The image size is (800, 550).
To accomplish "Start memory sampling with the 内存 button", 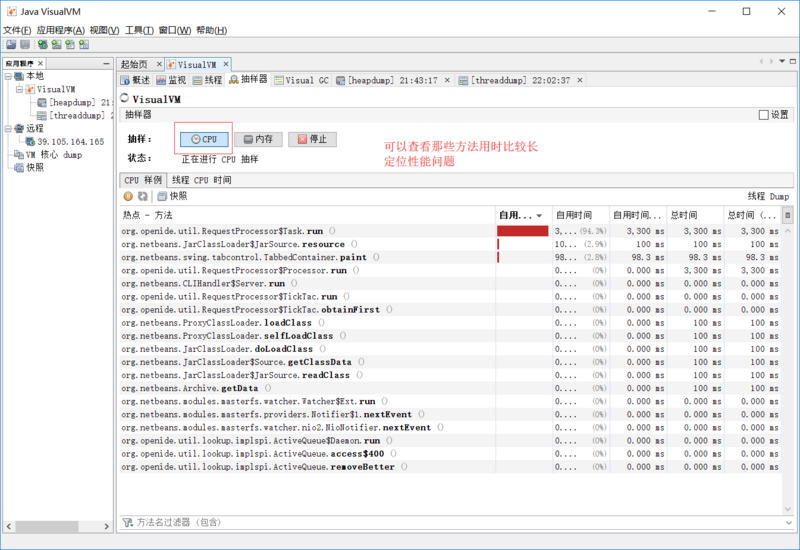I will point(258,139).
